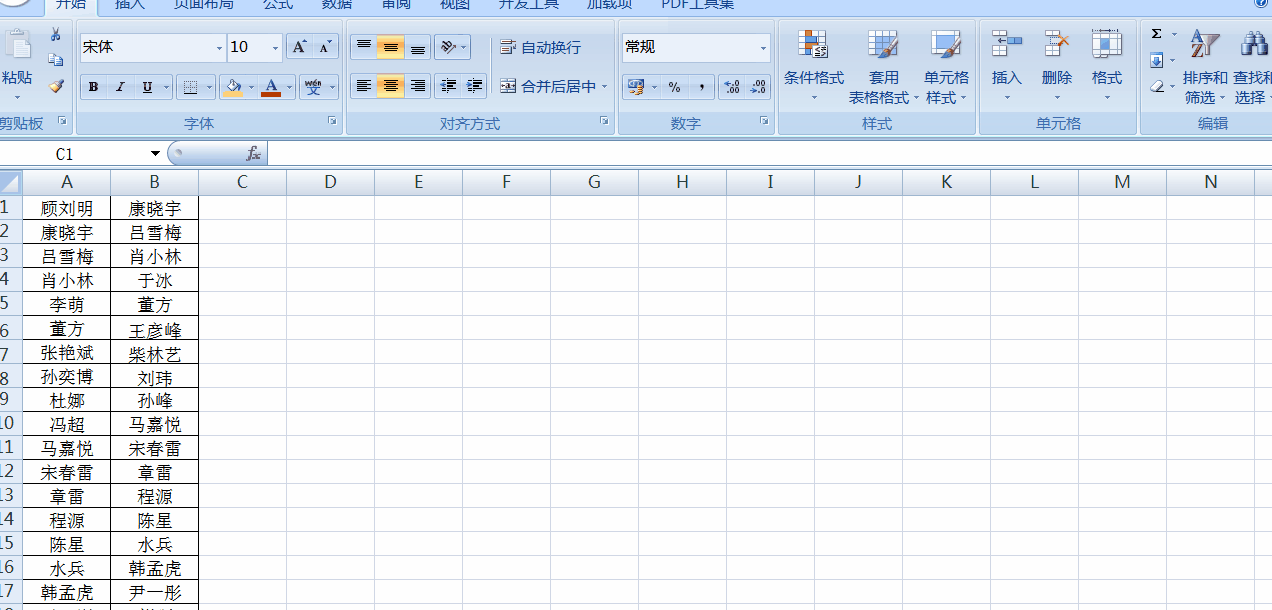Apply the red font color A

271,87
